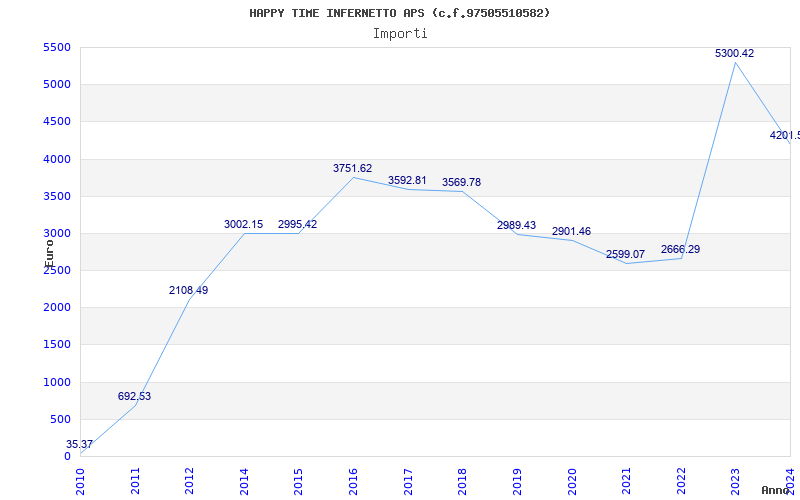Select the 692.53 data label
Viewport: 800px width, 500px height.
pos(134,396)
